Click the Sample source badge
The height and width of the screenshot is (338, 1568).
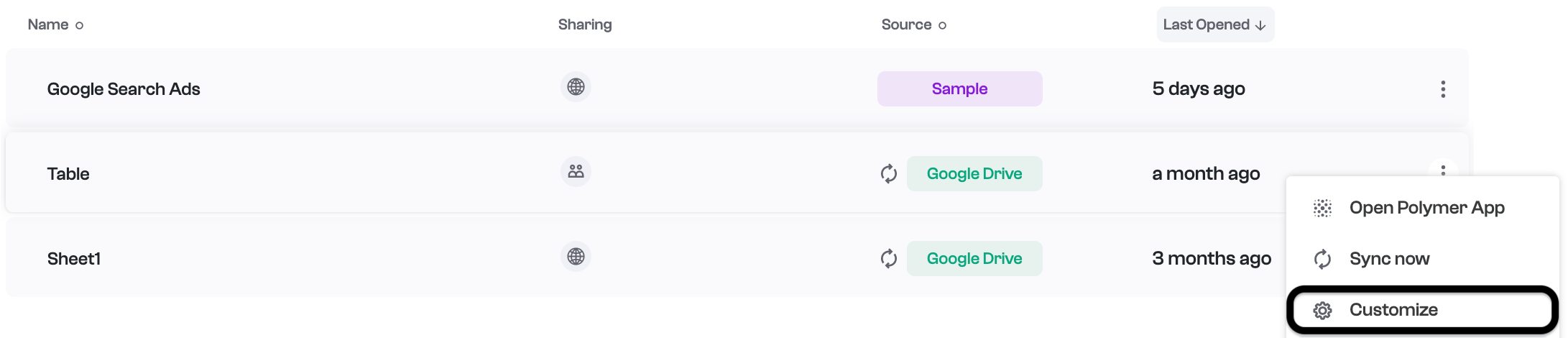coord(959,89)
